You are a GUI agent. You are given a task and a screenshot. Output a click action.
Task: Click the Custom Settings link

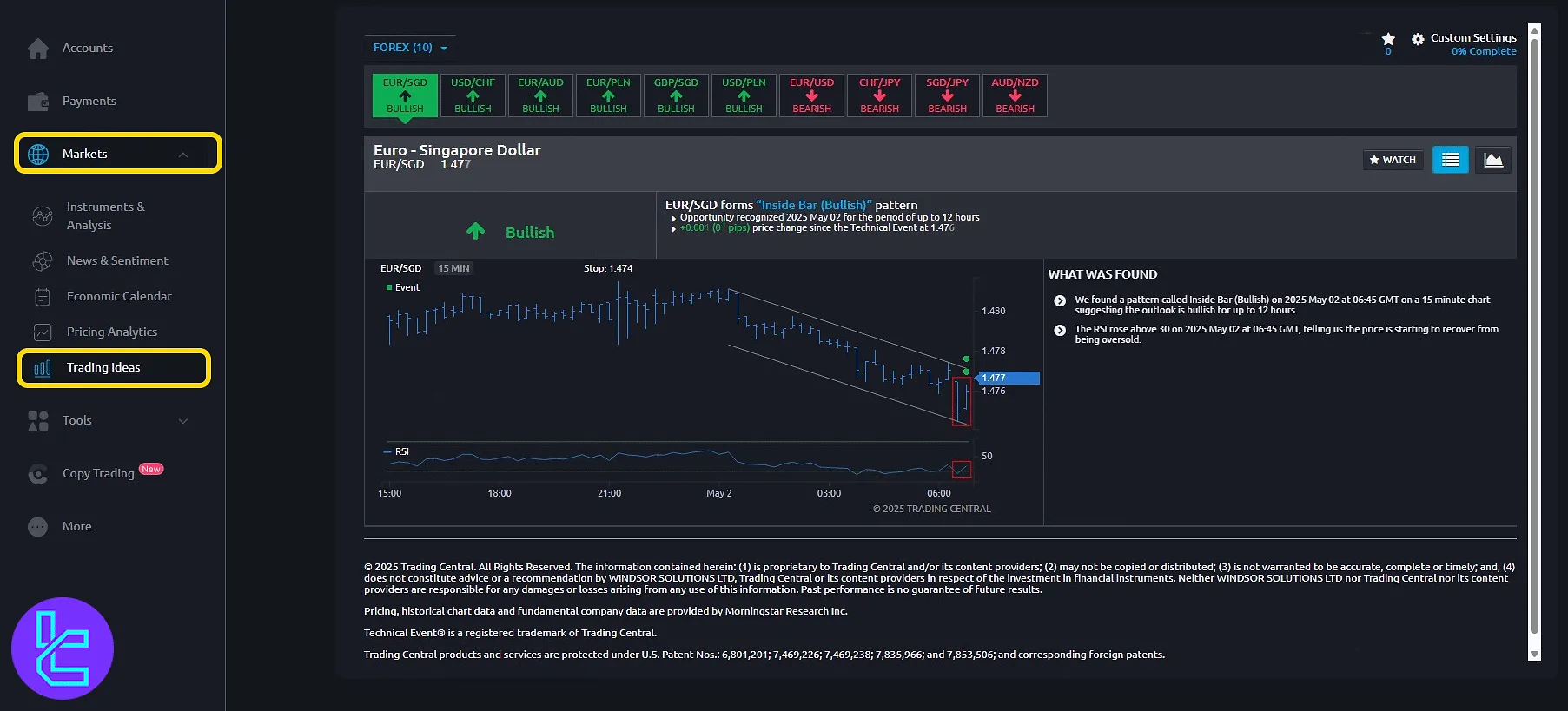tap(1473, 38)
